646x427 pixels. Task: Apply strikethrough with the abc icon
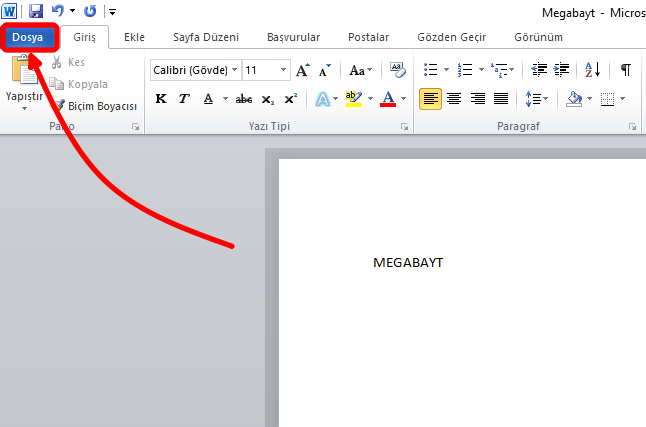tap(243, 99)
